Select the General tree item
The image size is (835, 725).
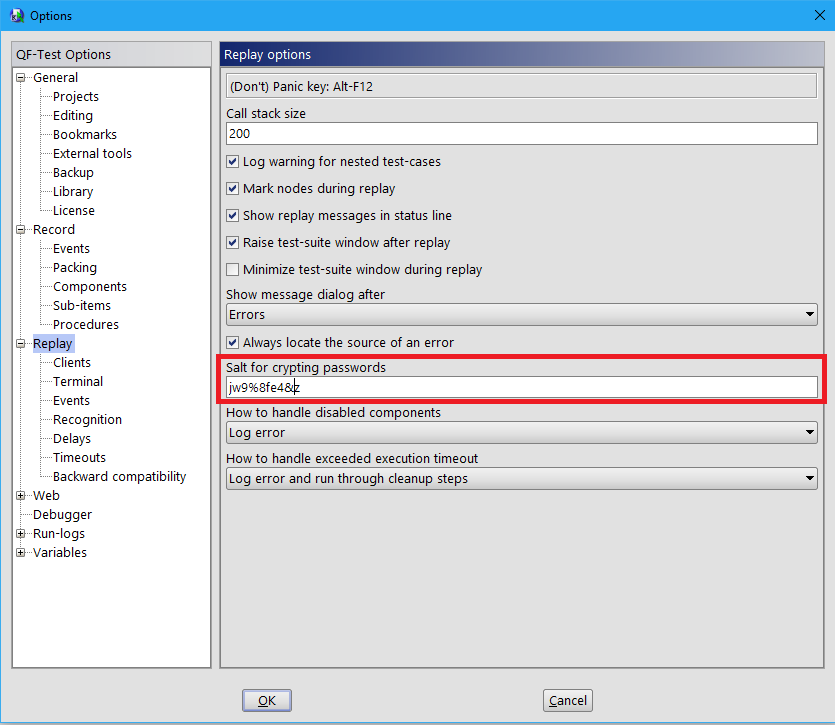[x=55, y=78]
